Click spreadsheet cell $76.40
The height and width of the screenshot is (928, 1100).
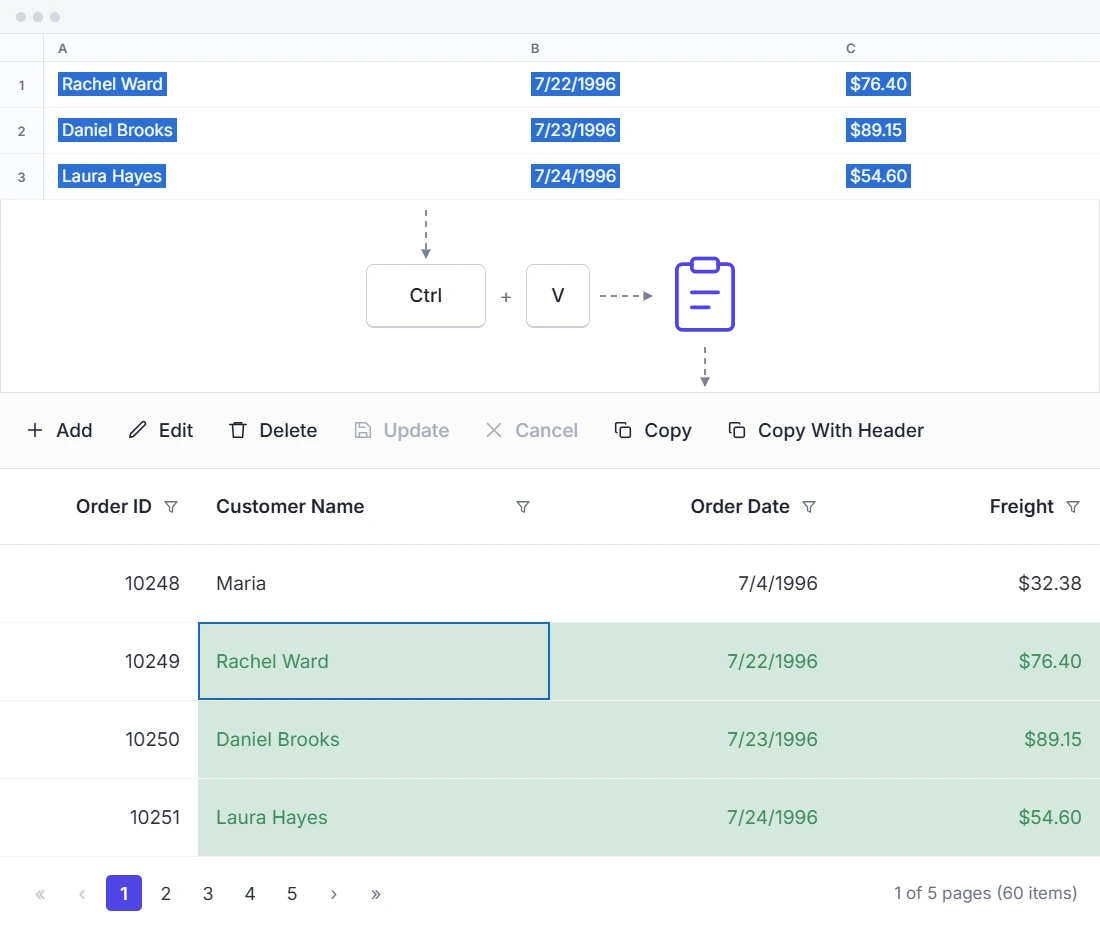coord(878,84)
